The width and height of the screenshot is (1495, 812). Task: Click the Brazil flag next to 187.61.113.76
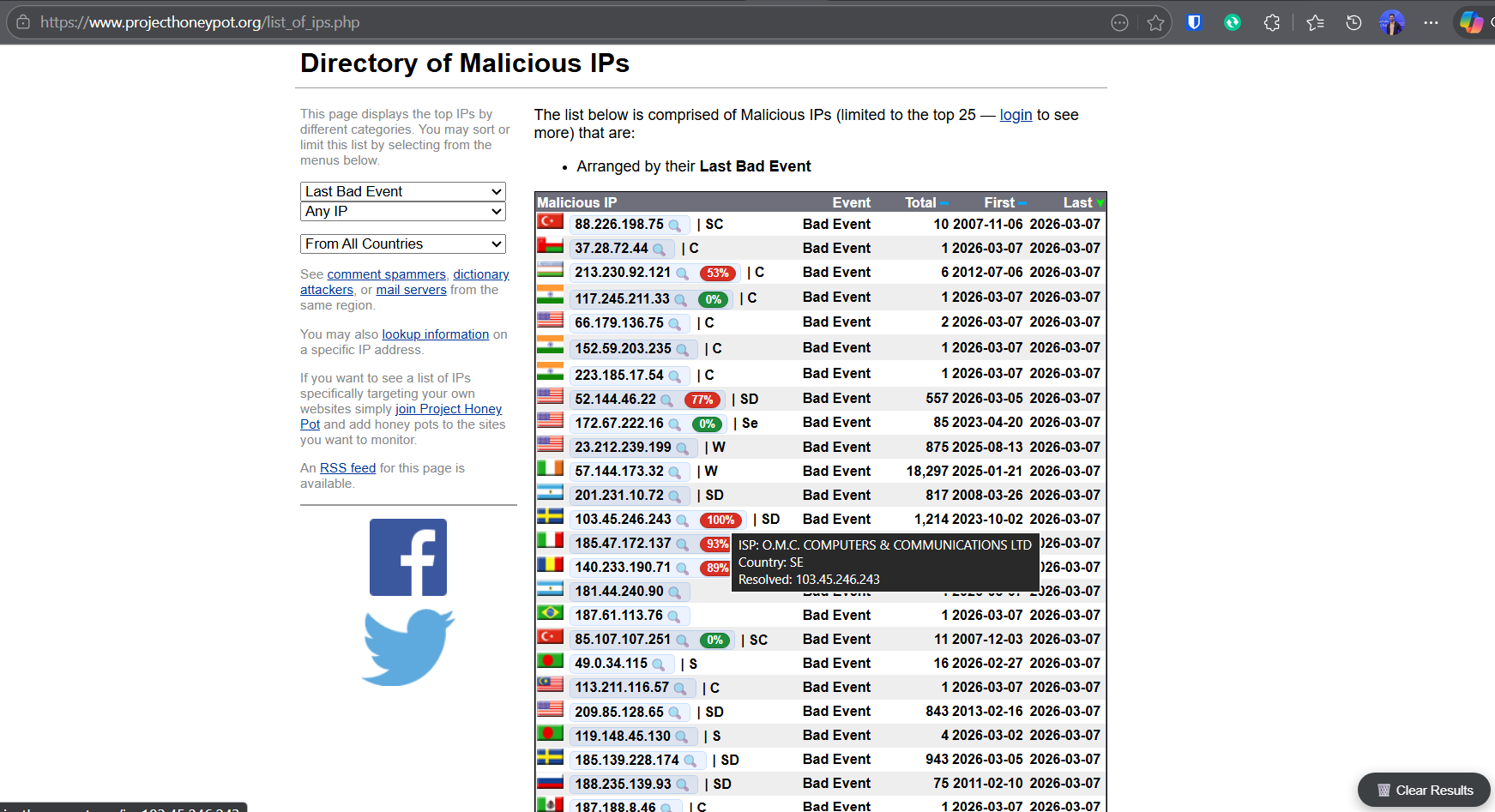550,613
